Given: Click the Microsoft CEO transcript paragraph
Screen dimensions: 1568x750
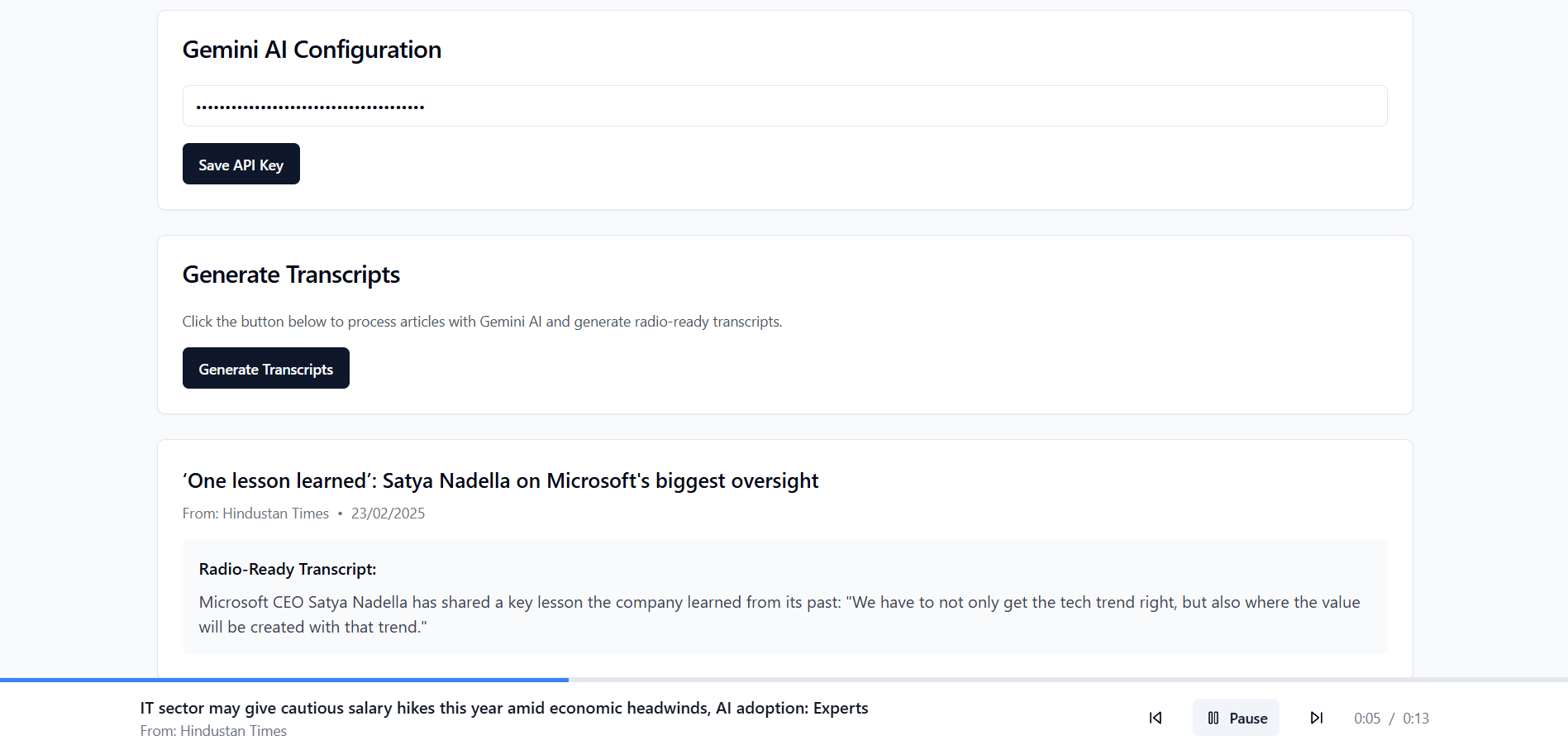Looking at the screenshot, I should coord(779,614).
